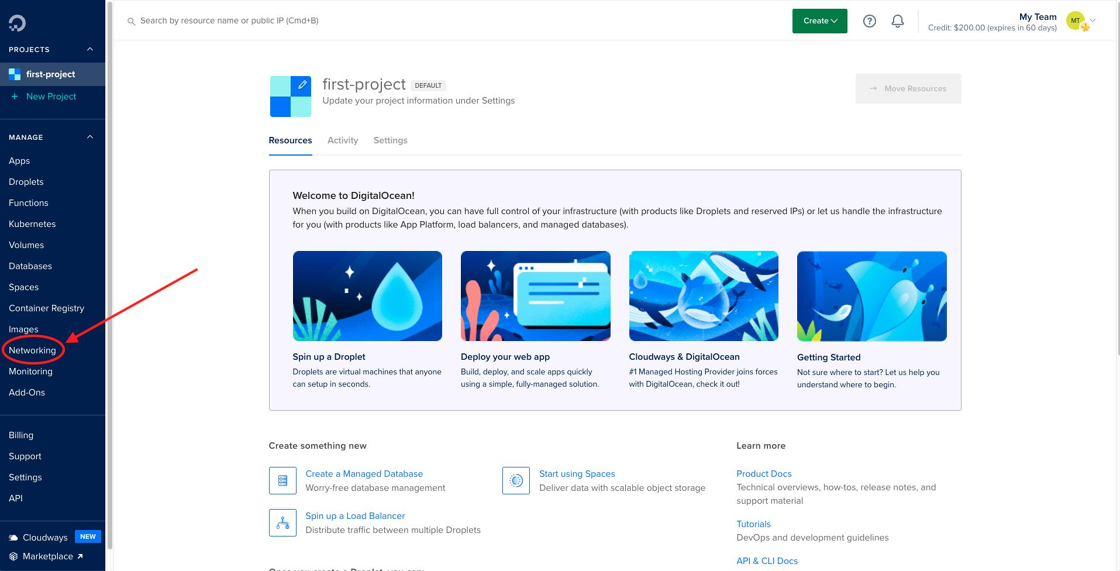Open Volumes in the sidebar
This screenshot has width=1120, height=571.
click(x=26, y=245)
